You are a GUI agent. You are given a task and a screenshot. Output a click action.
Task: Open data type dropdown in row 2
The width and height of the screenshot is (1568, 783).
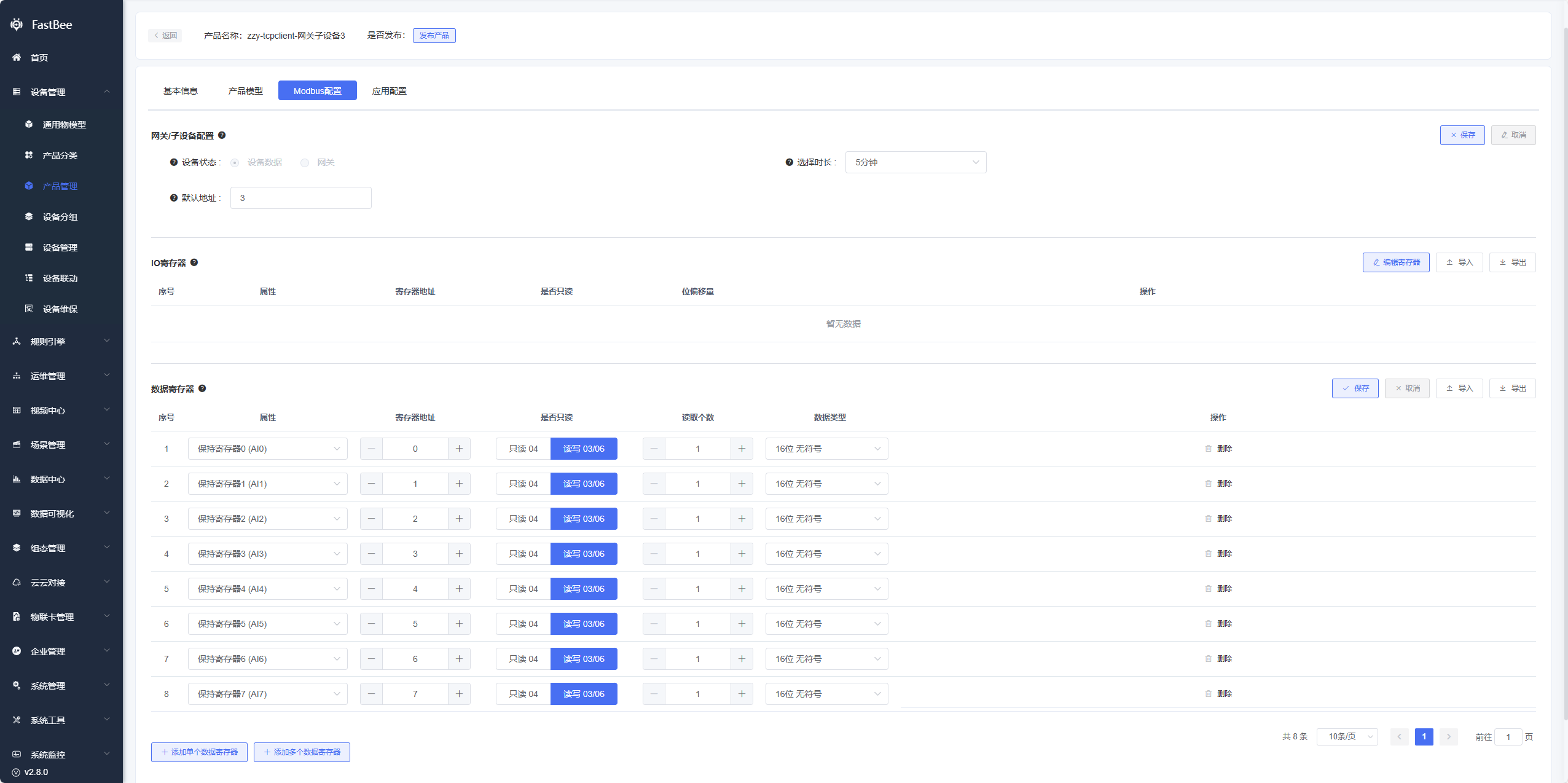(826, 484)
